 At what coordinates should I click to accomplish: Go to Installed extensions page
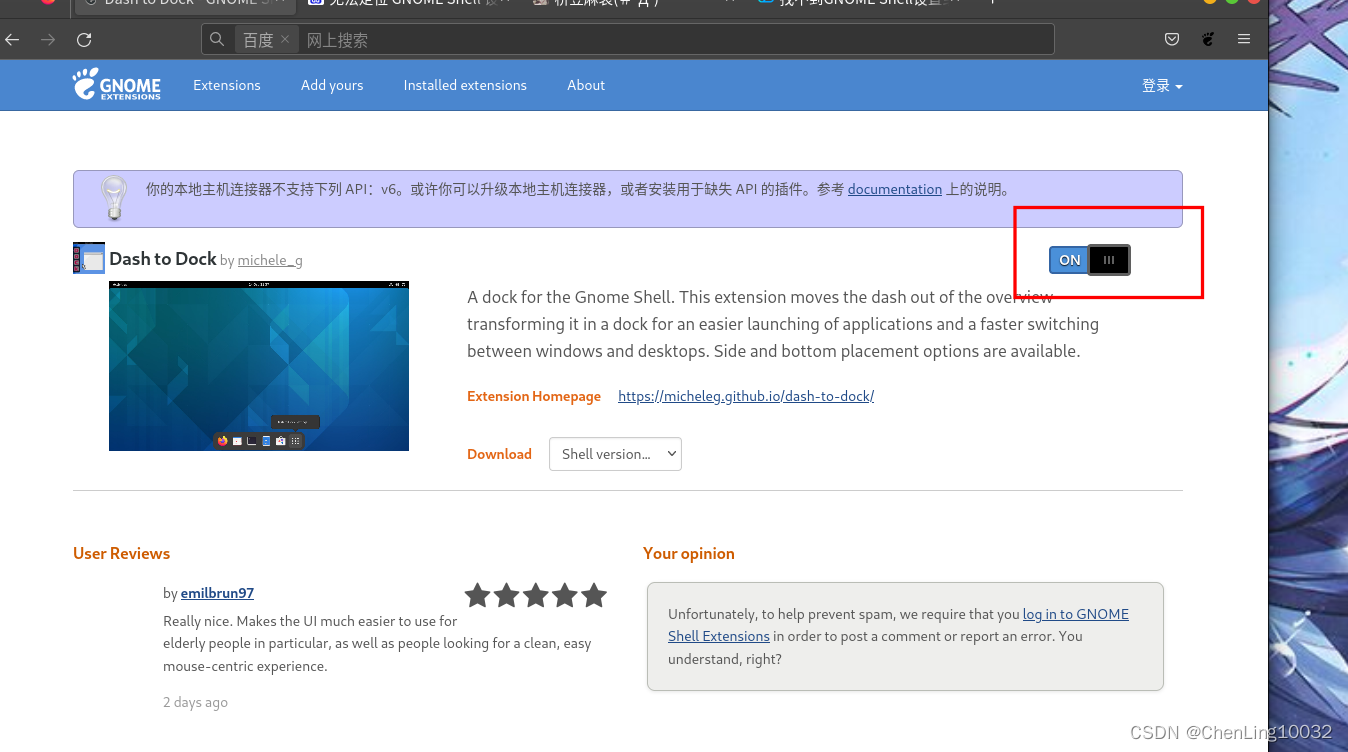(x=465, y=85)
